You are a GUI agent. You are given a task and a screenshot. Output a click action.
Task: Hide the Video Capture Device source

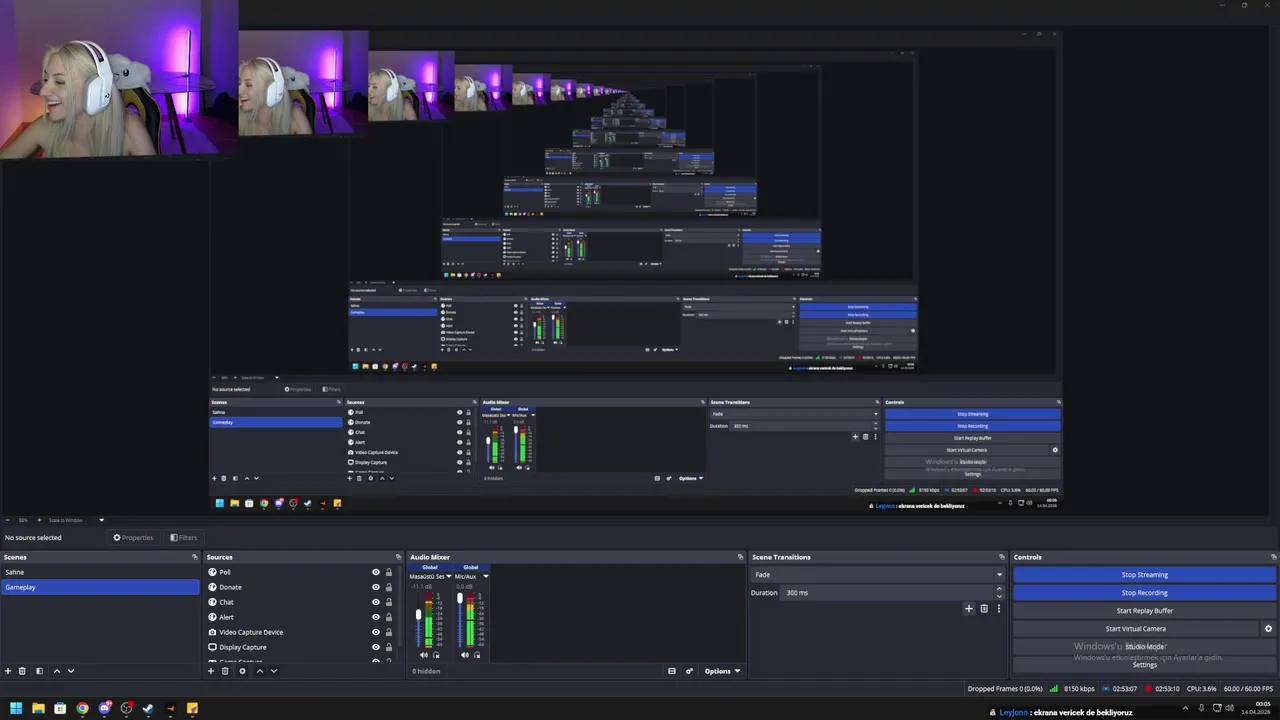pyautogui.click(x=376, y=632)
